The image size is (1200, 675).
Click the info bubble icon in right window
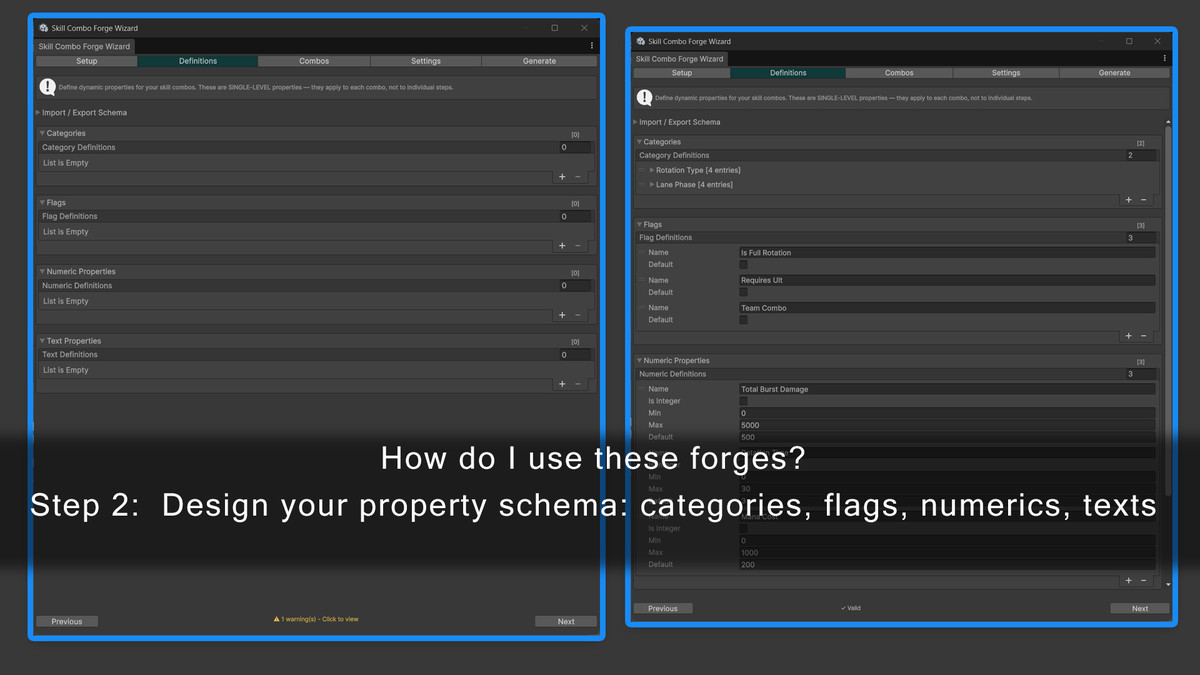point(645,98)
